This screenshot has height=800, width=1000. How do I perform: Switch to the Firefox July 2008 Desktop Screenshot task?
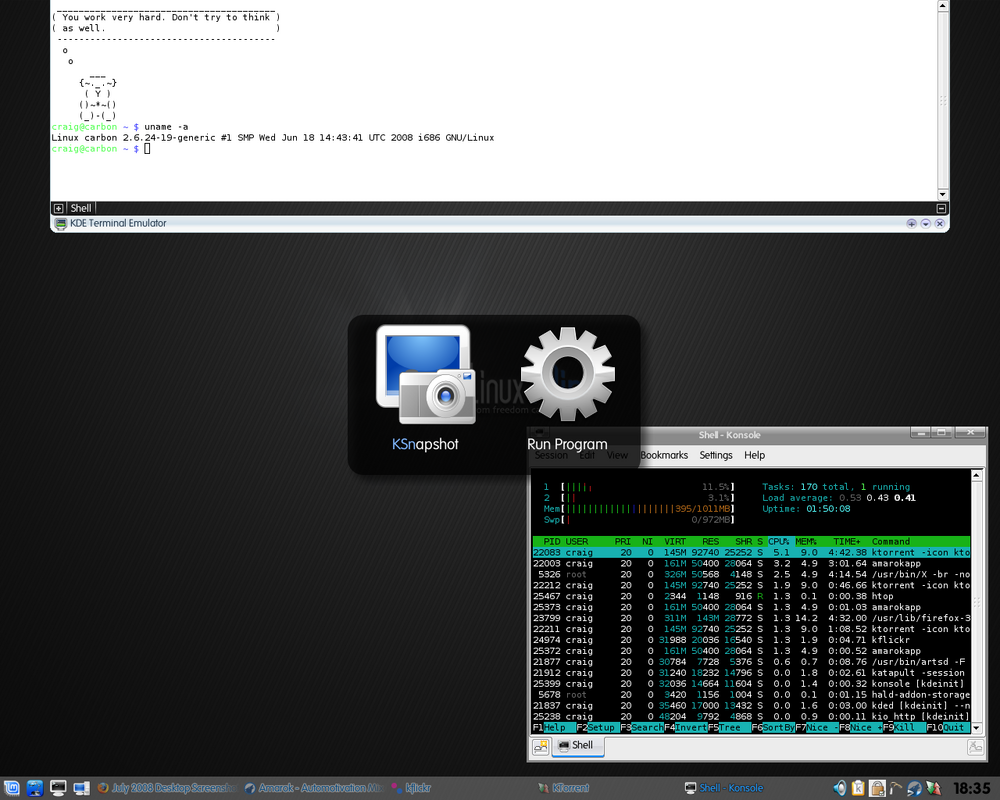(x=167, y=788)
